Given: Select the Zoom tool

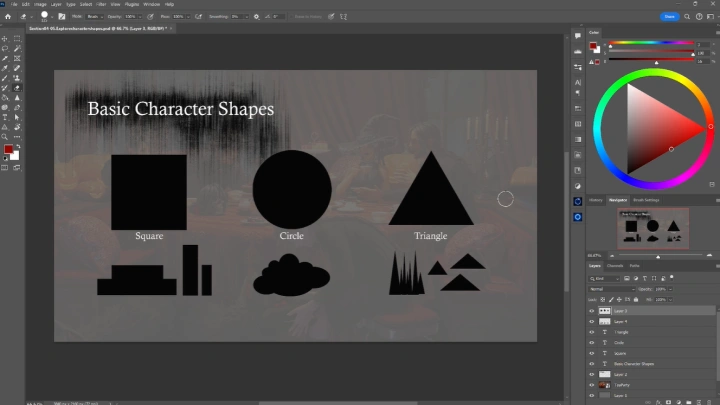Looking at the screenshot, I should 5,137.
